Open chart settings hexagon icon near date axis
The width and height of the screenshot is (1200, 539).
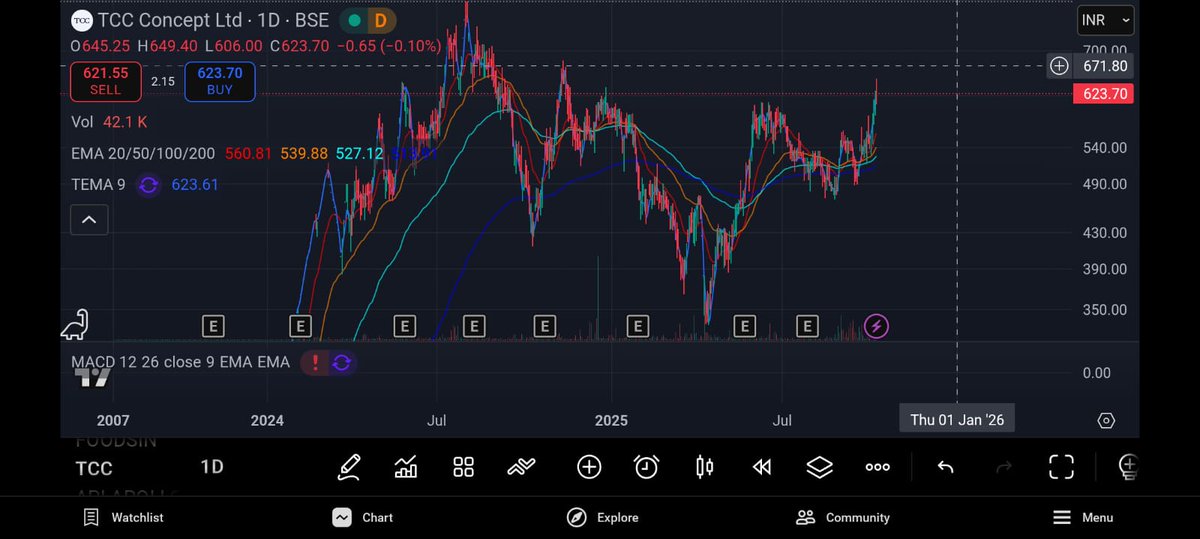1106,420
